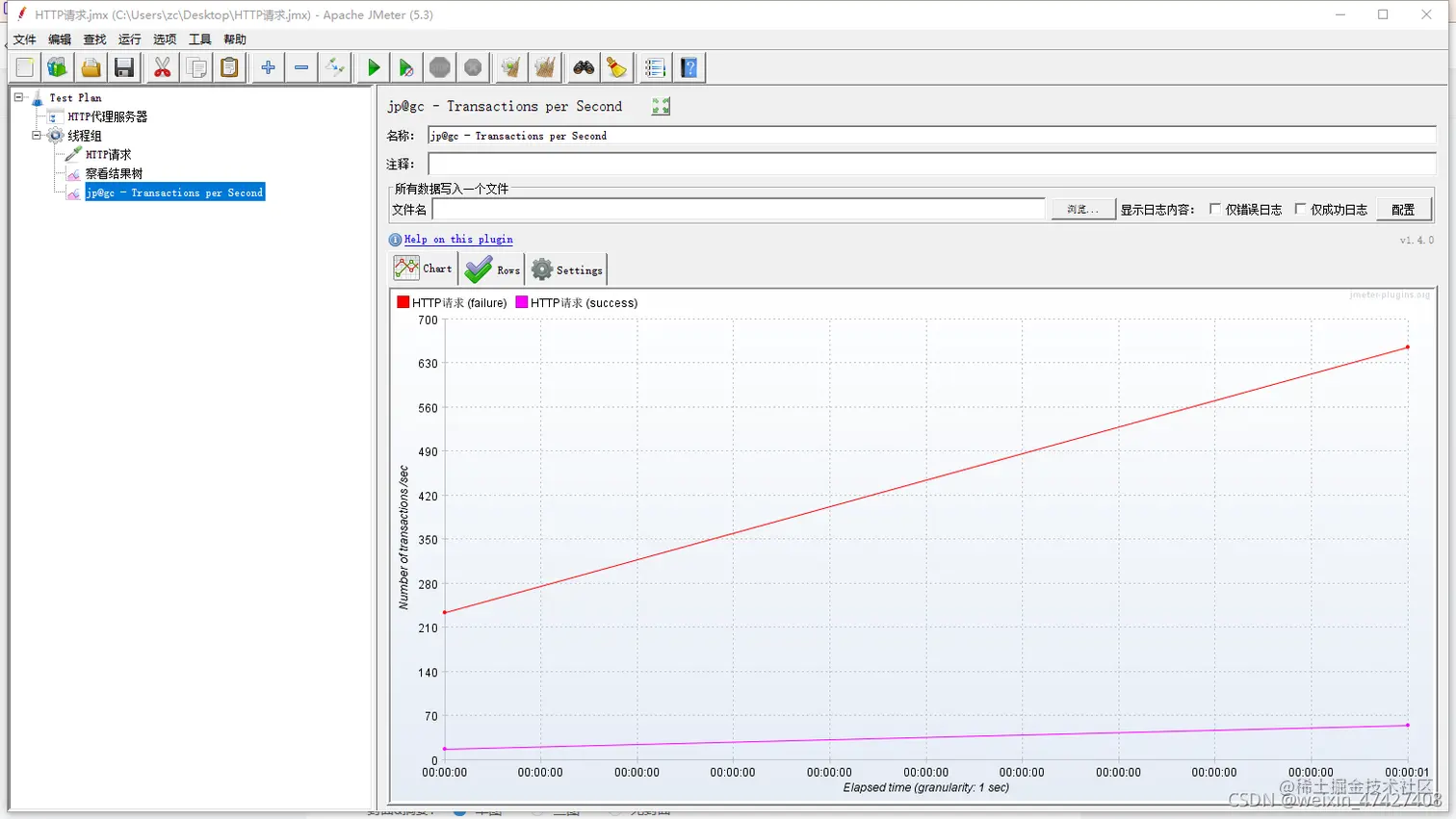Enable the 仅错误日志 checkbox

tap(1215, 209)
